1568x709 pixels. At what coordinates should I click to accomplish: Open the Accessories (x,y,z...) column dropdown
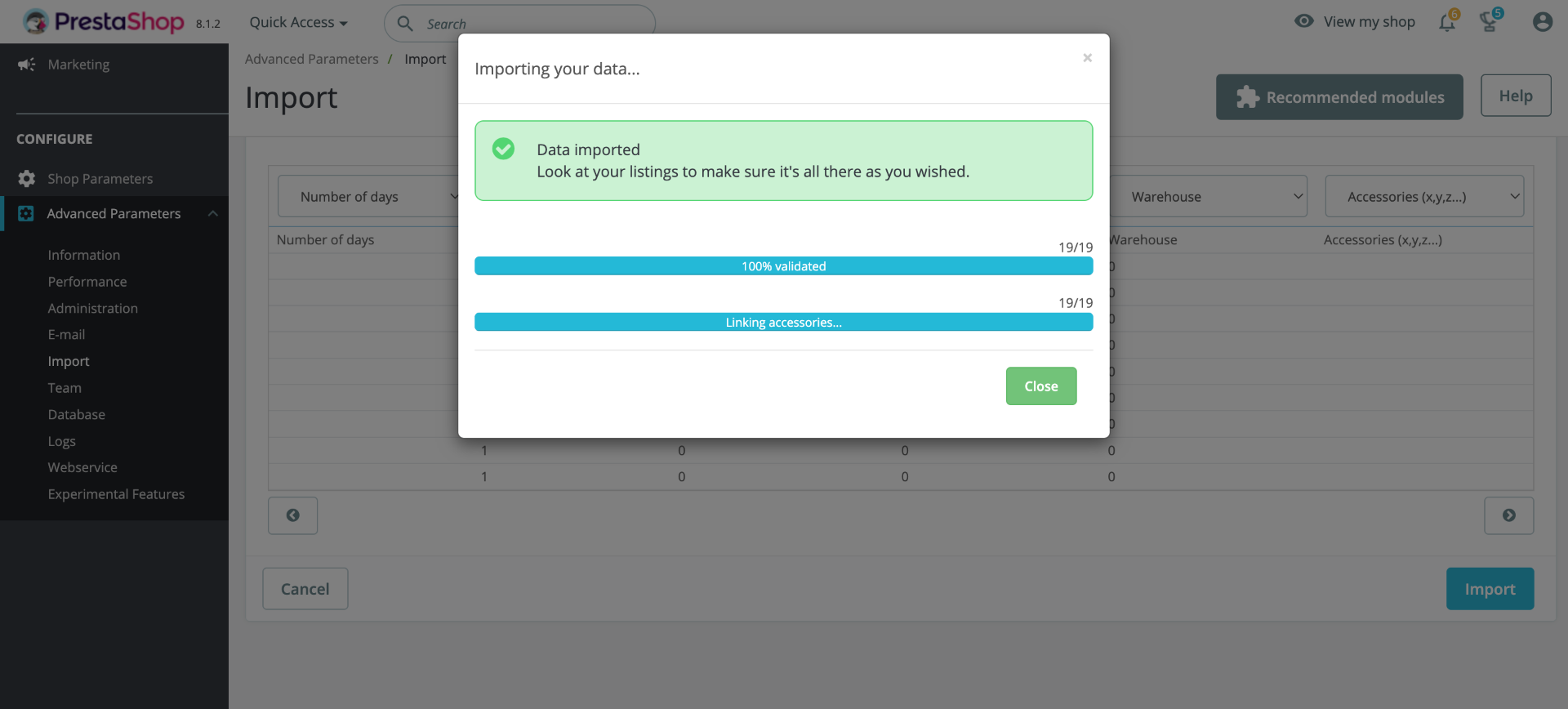(x=1423, y=197)
